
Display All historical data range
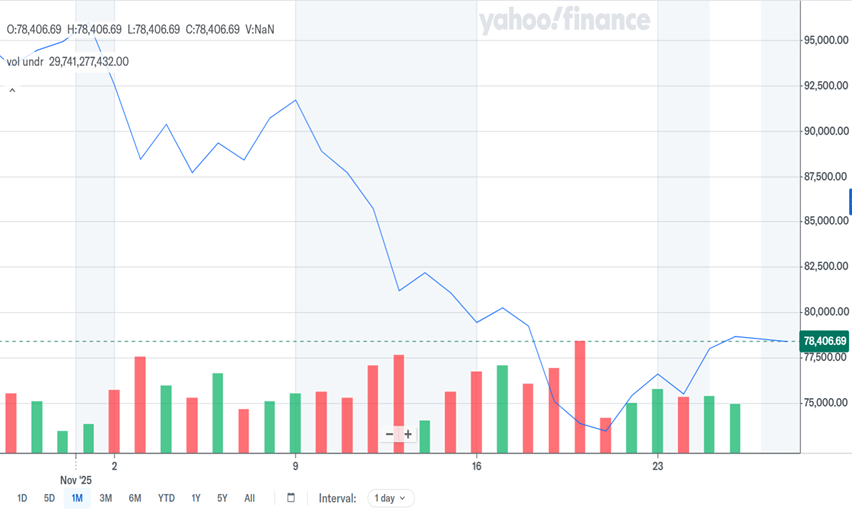(249, 498)
